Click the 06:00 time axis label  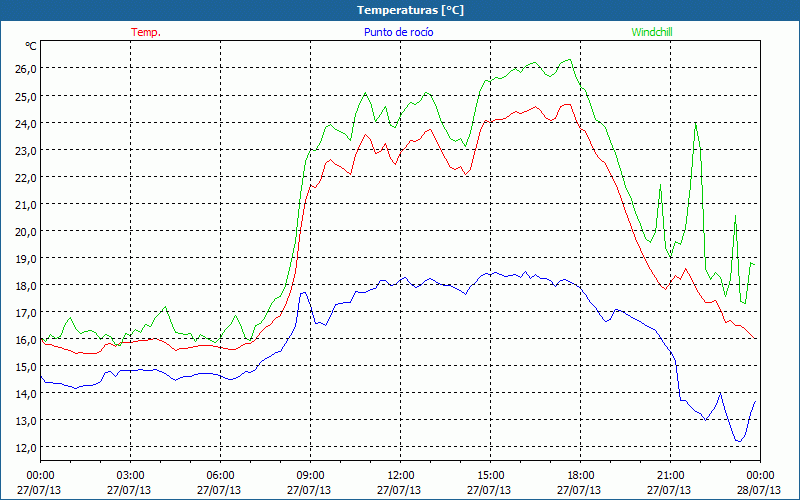pos(220,476)
